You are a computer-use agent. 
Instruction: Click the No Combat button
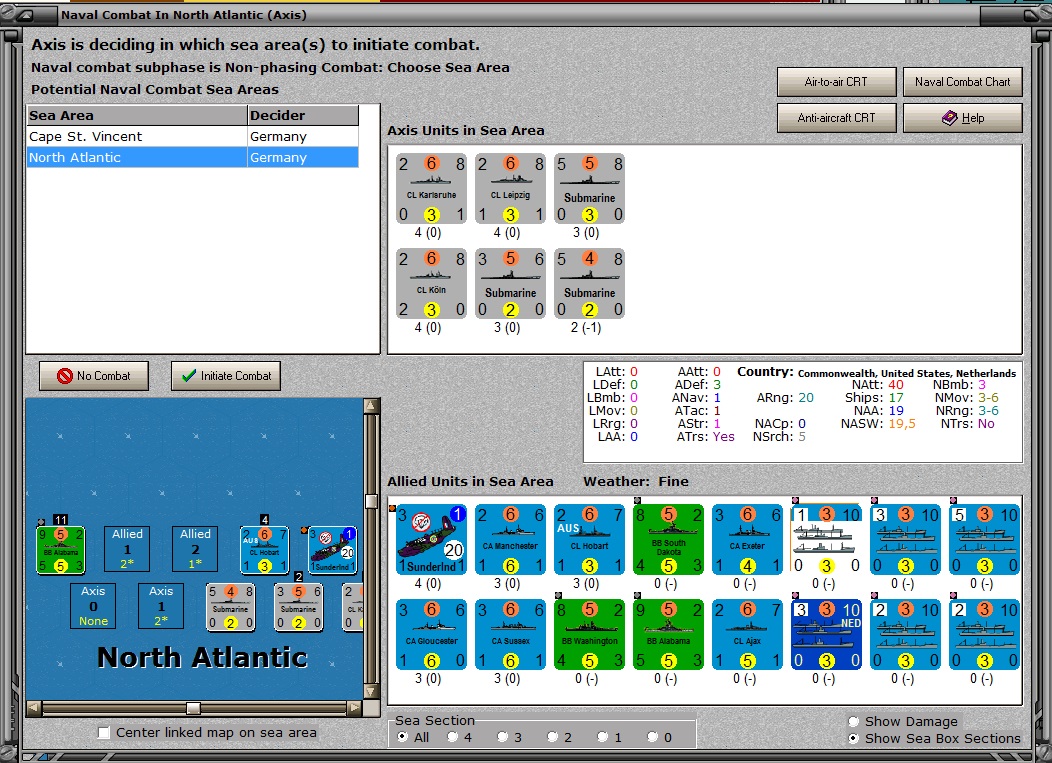pos(94,376)
